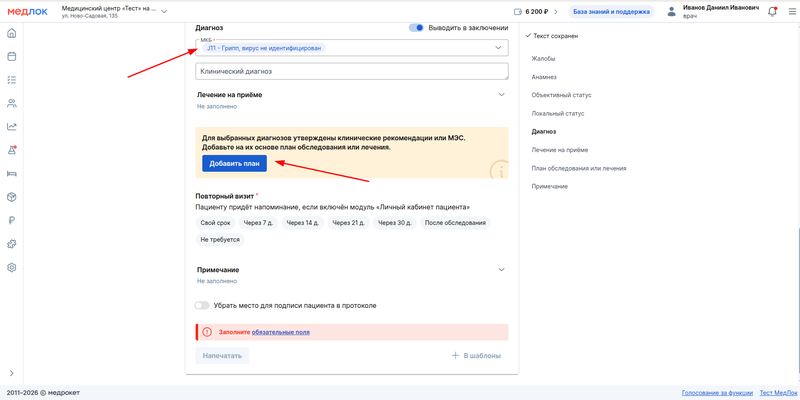Open the ruble finance icon in sidebar
This screenshot has height=400, width=800.
pos(12,220)
